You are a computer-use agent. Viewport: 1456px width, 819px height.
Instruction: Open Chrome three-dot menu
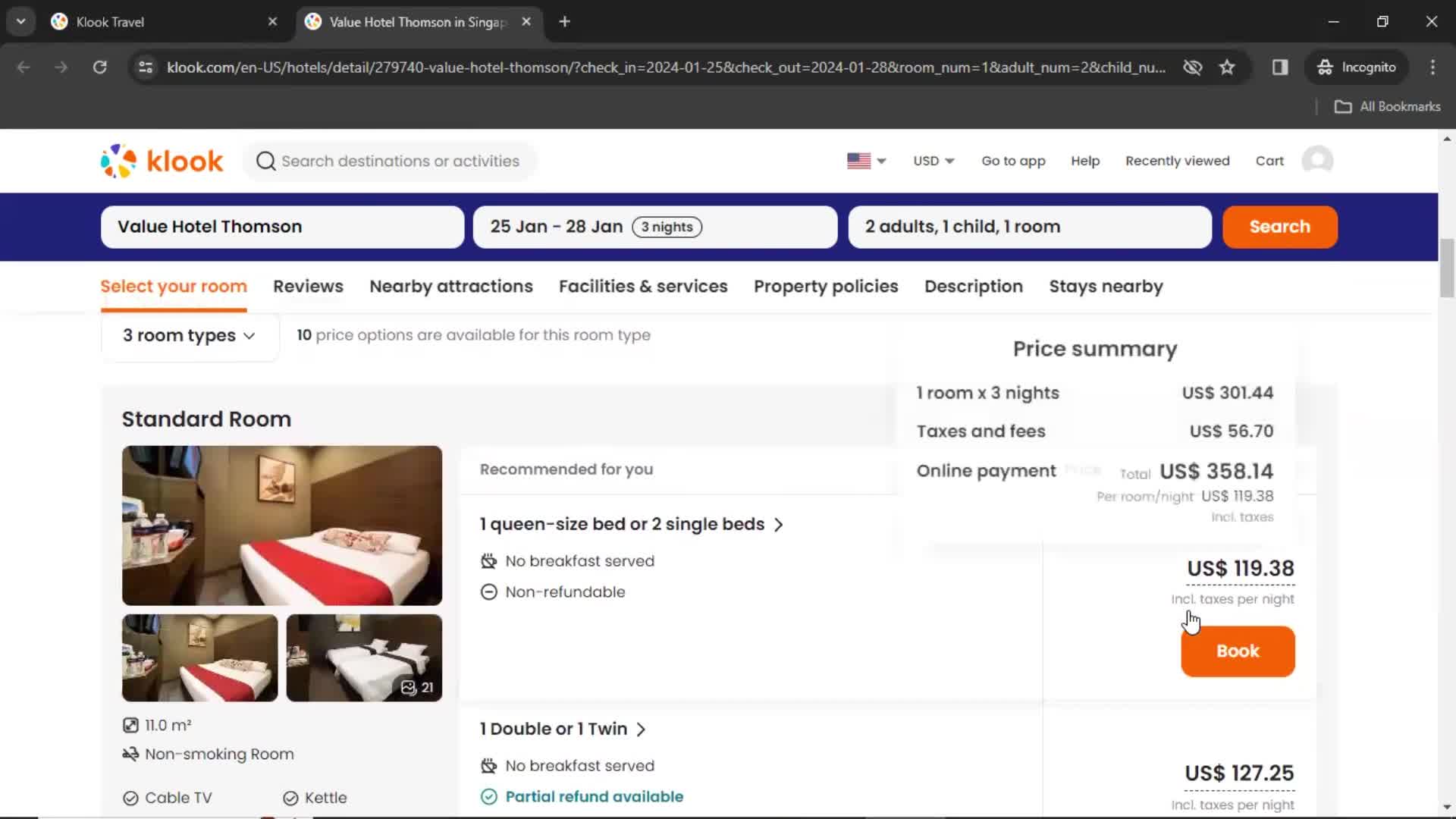click(1432, 67)
